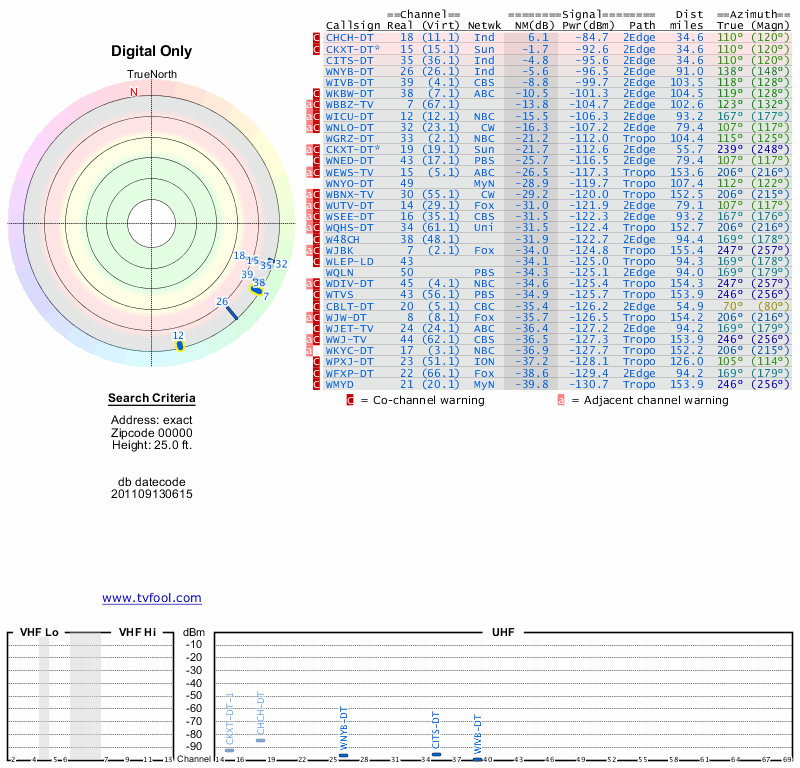Open the www.tvfool.com link
Viewport: 800px width, 768px height.
pyautogui.click(x=152, y=598)
